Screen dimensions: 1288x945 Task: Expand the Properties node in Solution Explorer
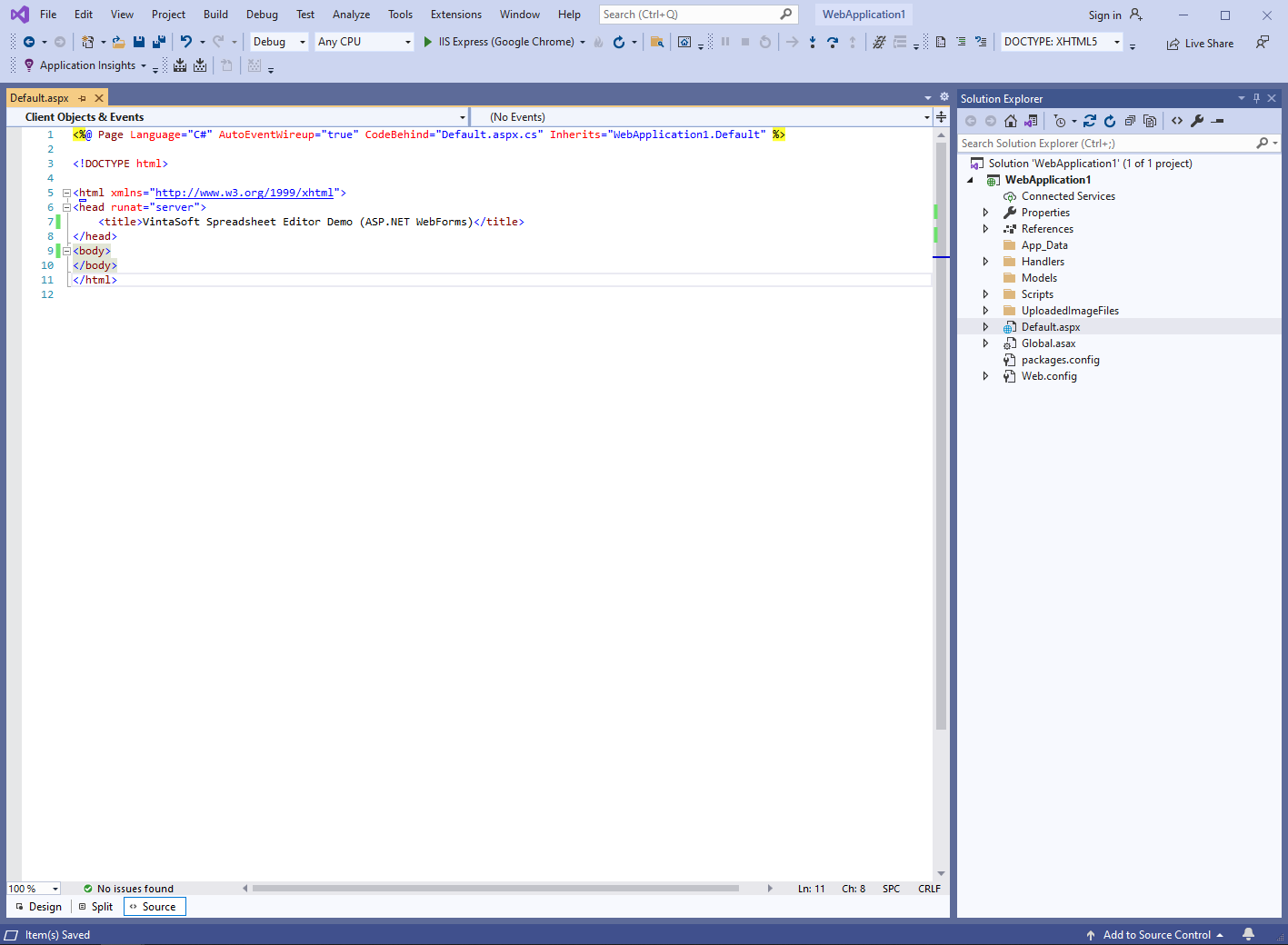coord(985,213)
